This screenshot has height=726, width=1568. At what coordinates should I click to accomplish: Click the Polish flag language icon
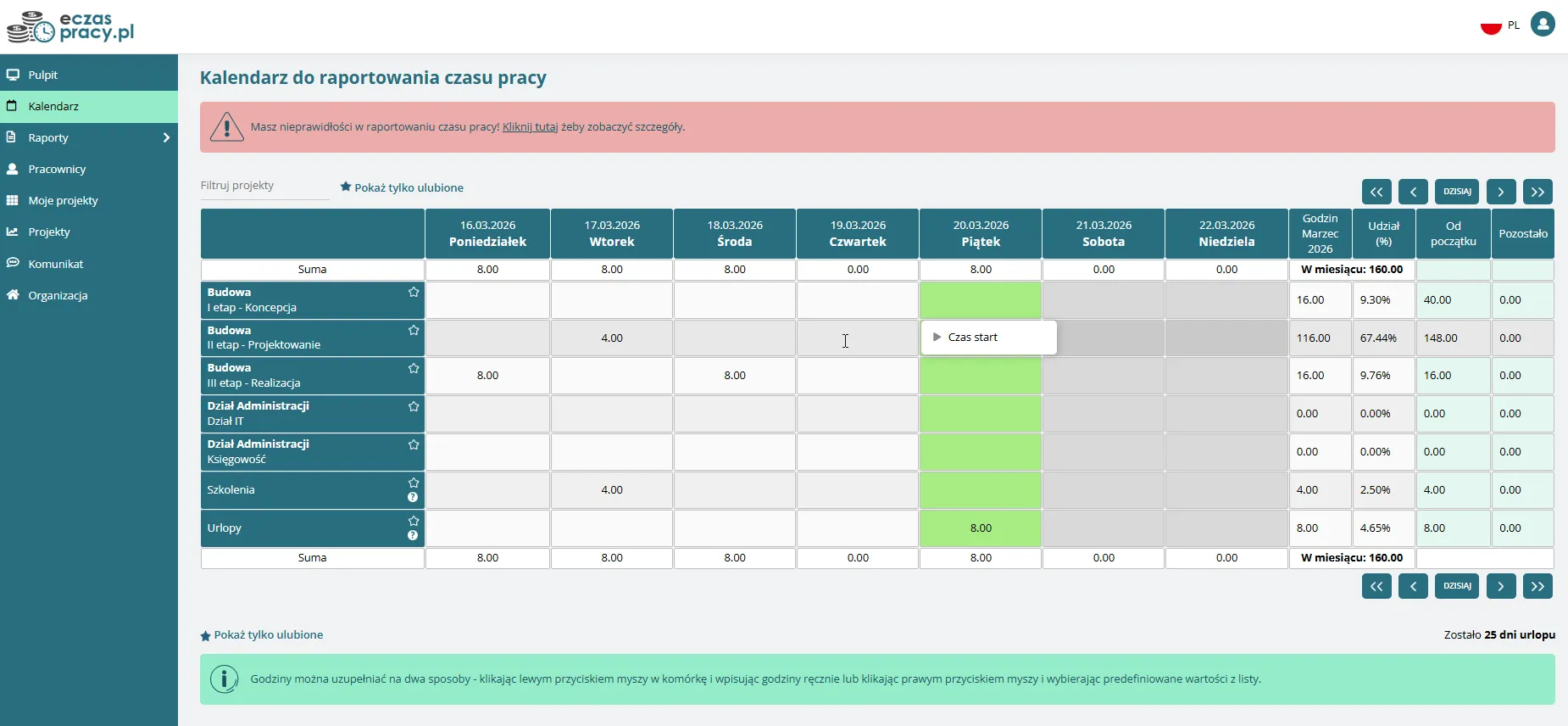tap(1491, 25)
